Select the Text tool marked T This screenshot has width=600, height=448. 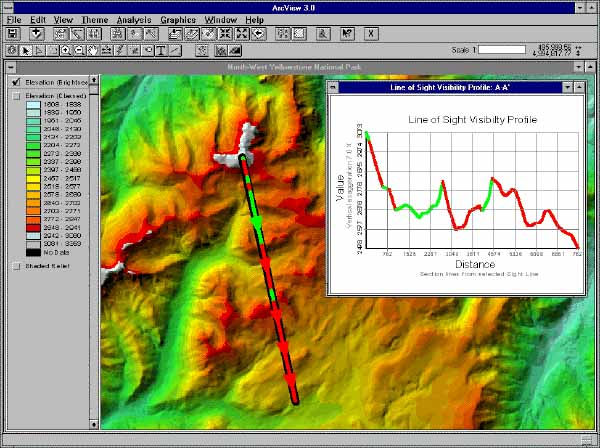pyautogui.click(x=160, y=49)
